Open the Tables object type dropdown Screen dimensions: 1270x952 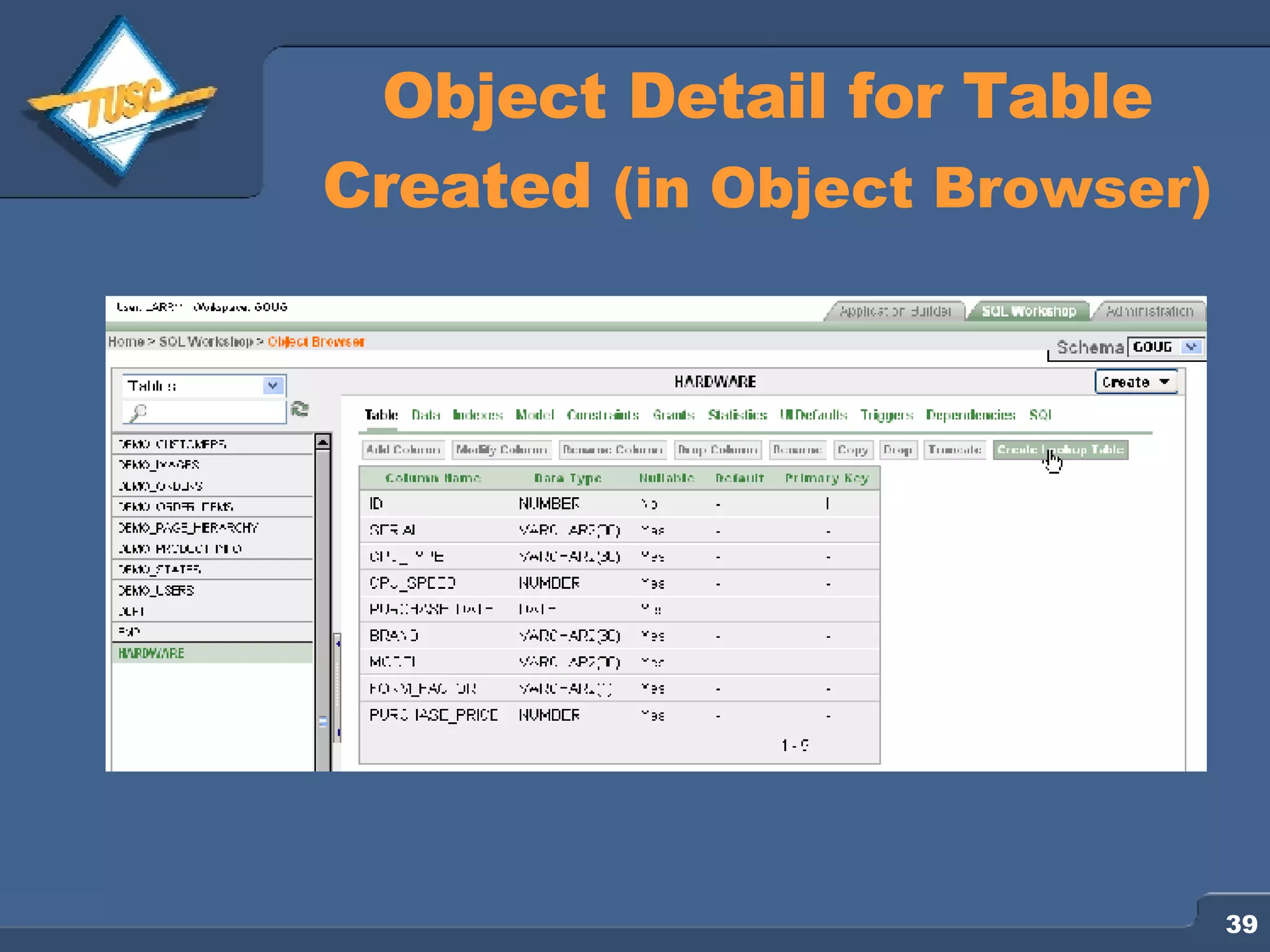tap(204, 386)
